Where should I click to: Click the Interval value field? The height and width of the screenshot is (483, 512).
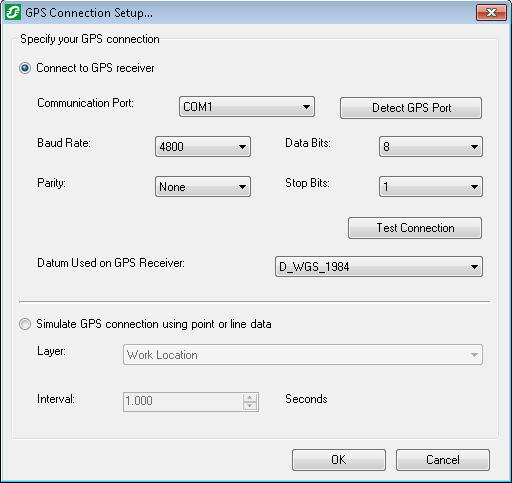[x=183, y=402]
